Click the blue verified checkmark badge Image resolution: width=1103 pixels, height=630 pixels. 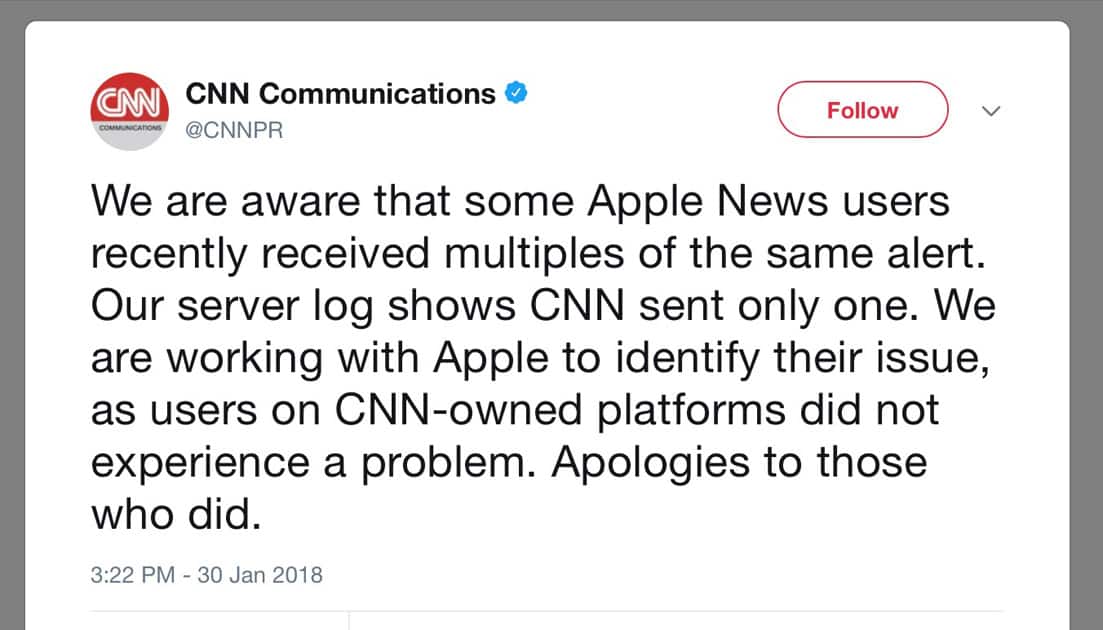[516, 94]
